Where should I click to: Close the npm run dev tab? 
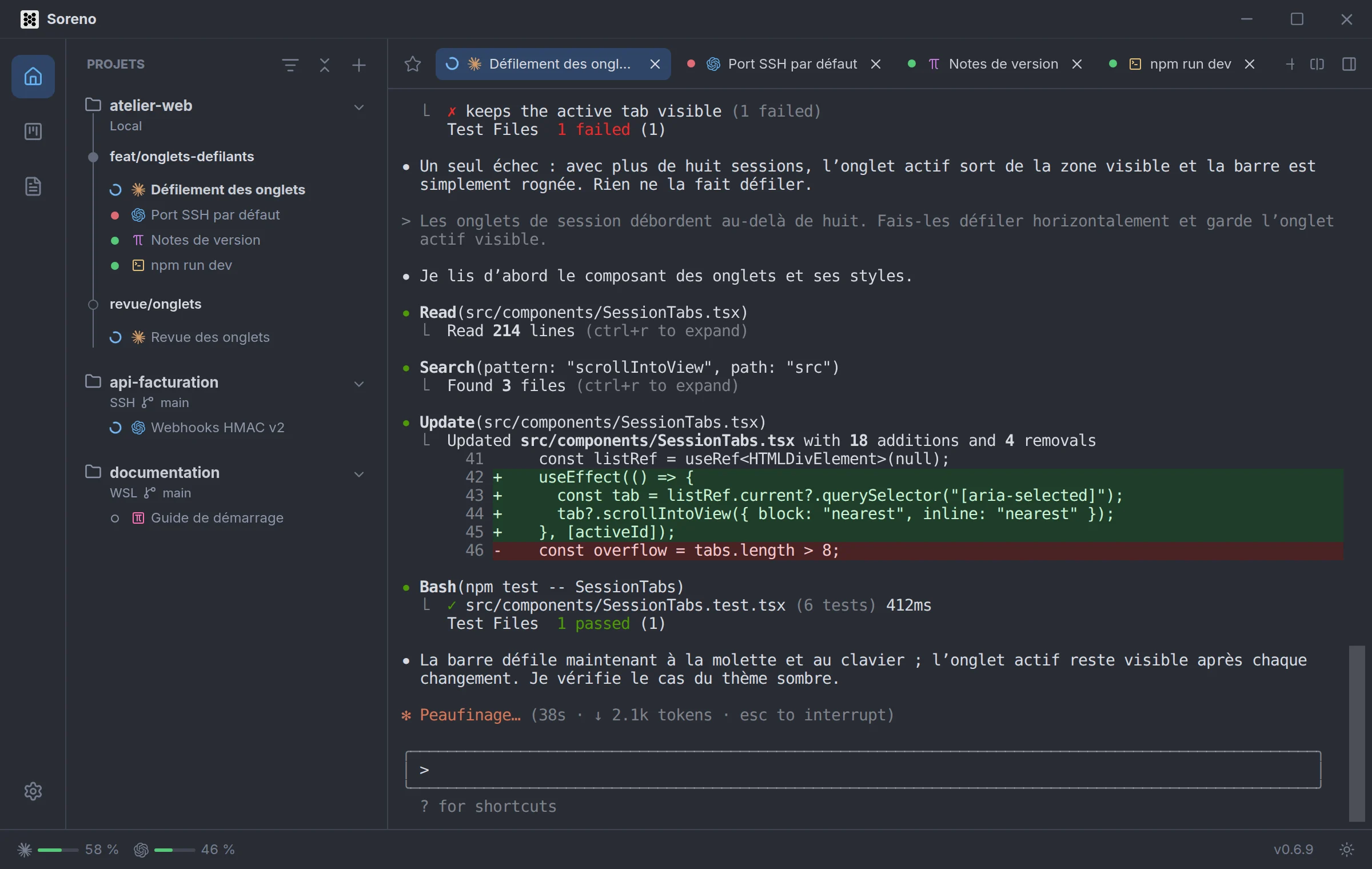pos(1250,64)
